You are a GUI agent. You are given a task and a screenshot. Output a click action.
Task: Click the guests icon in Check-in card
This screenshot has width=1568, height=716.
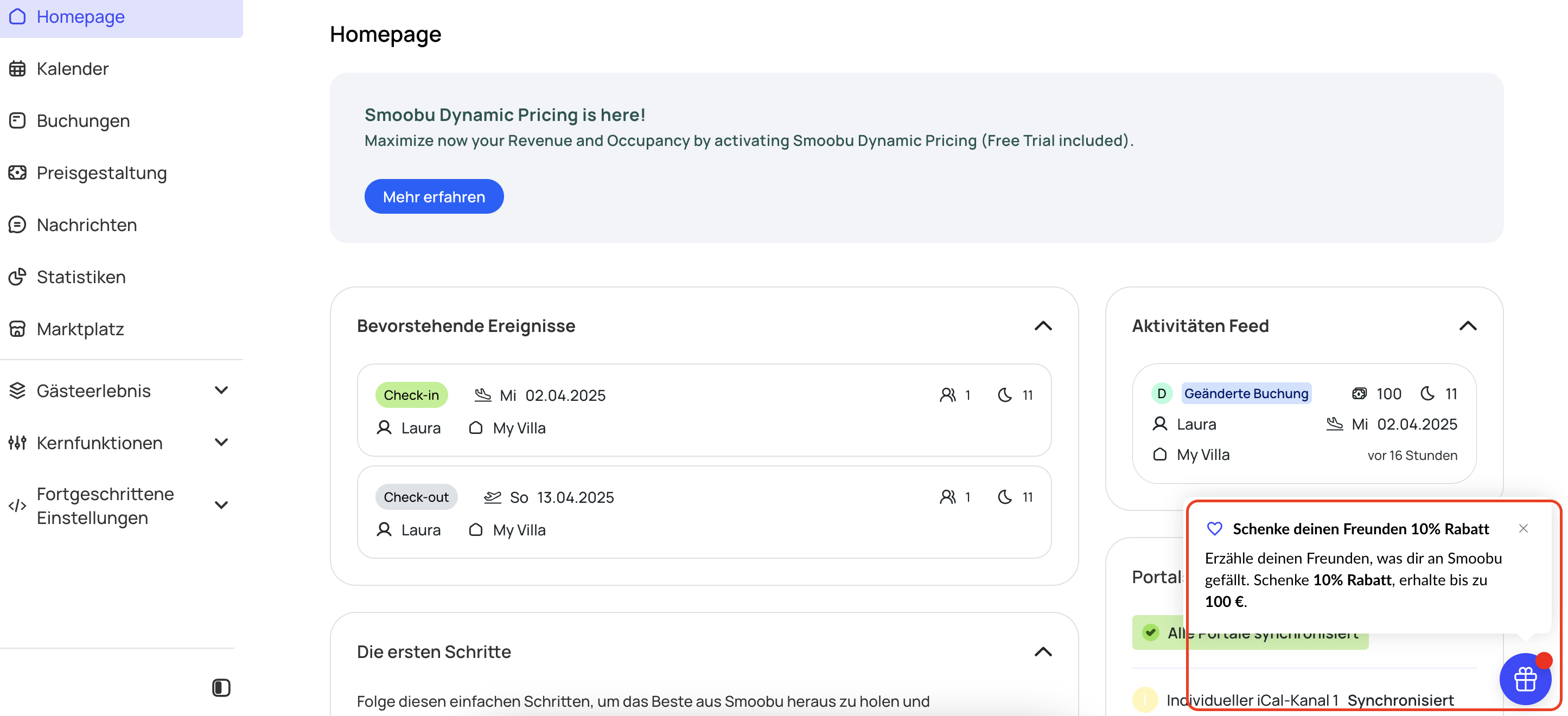[948, 395]
